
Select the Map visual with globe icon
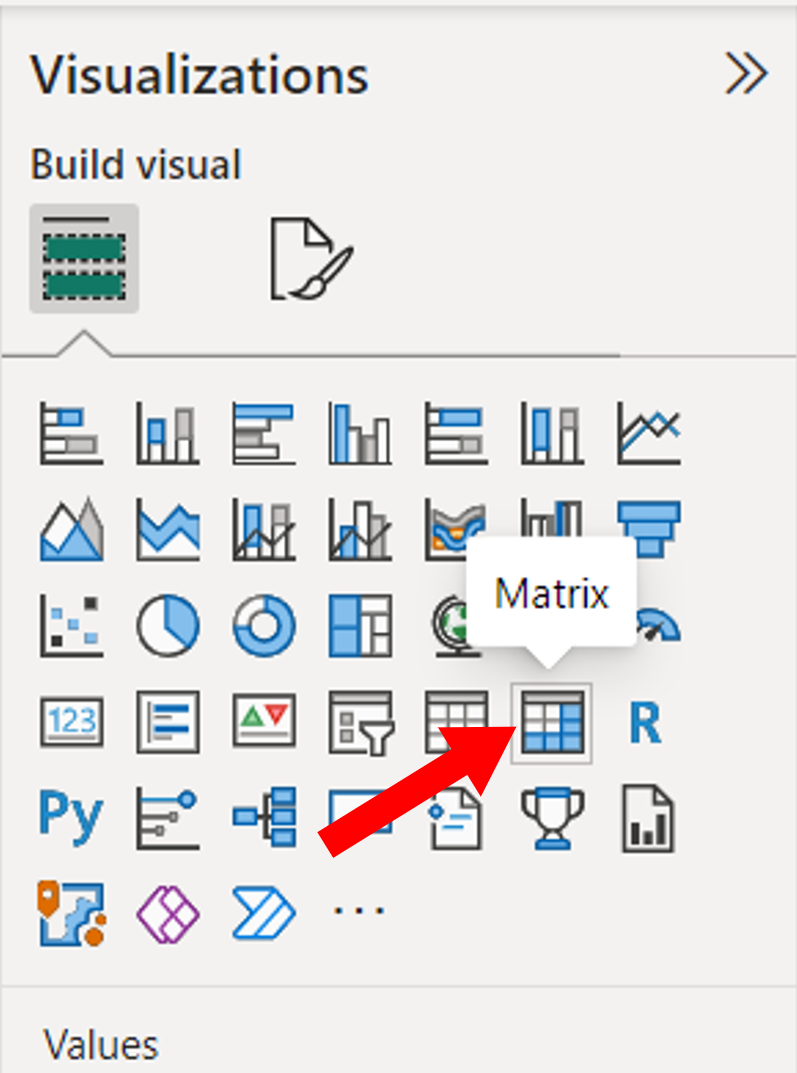point(456,625)
